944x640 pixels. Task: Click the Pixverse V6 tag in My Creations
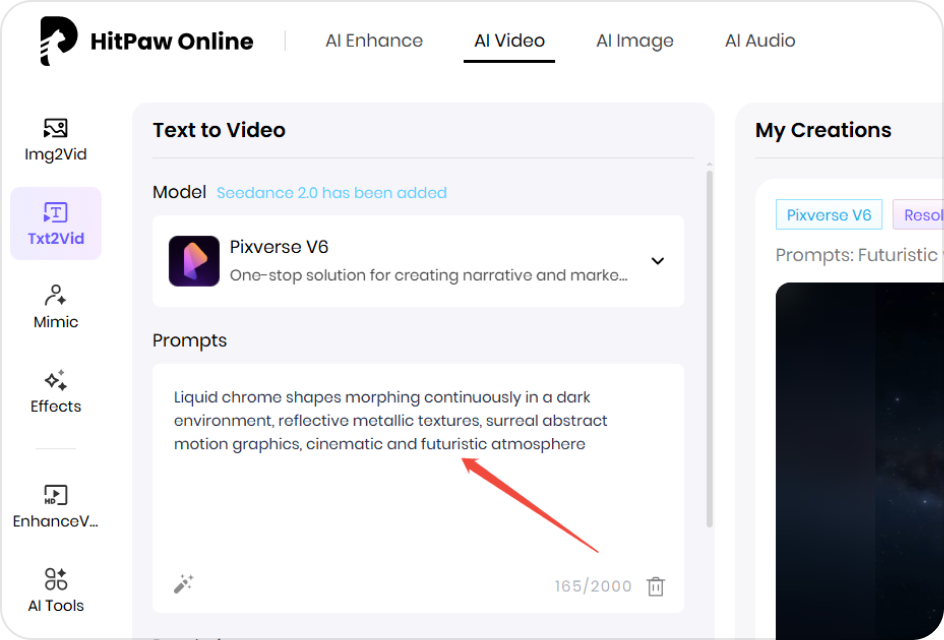coord(829,215)
